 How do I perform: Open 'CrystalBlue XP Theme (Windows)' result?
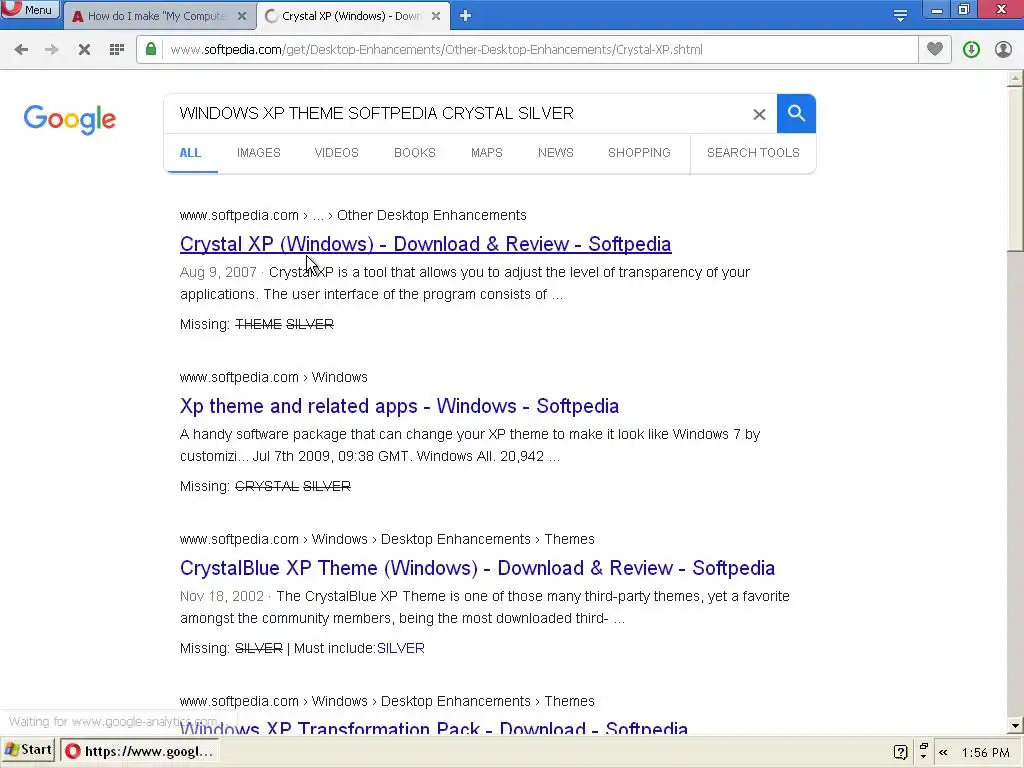(x=477, y=568)
